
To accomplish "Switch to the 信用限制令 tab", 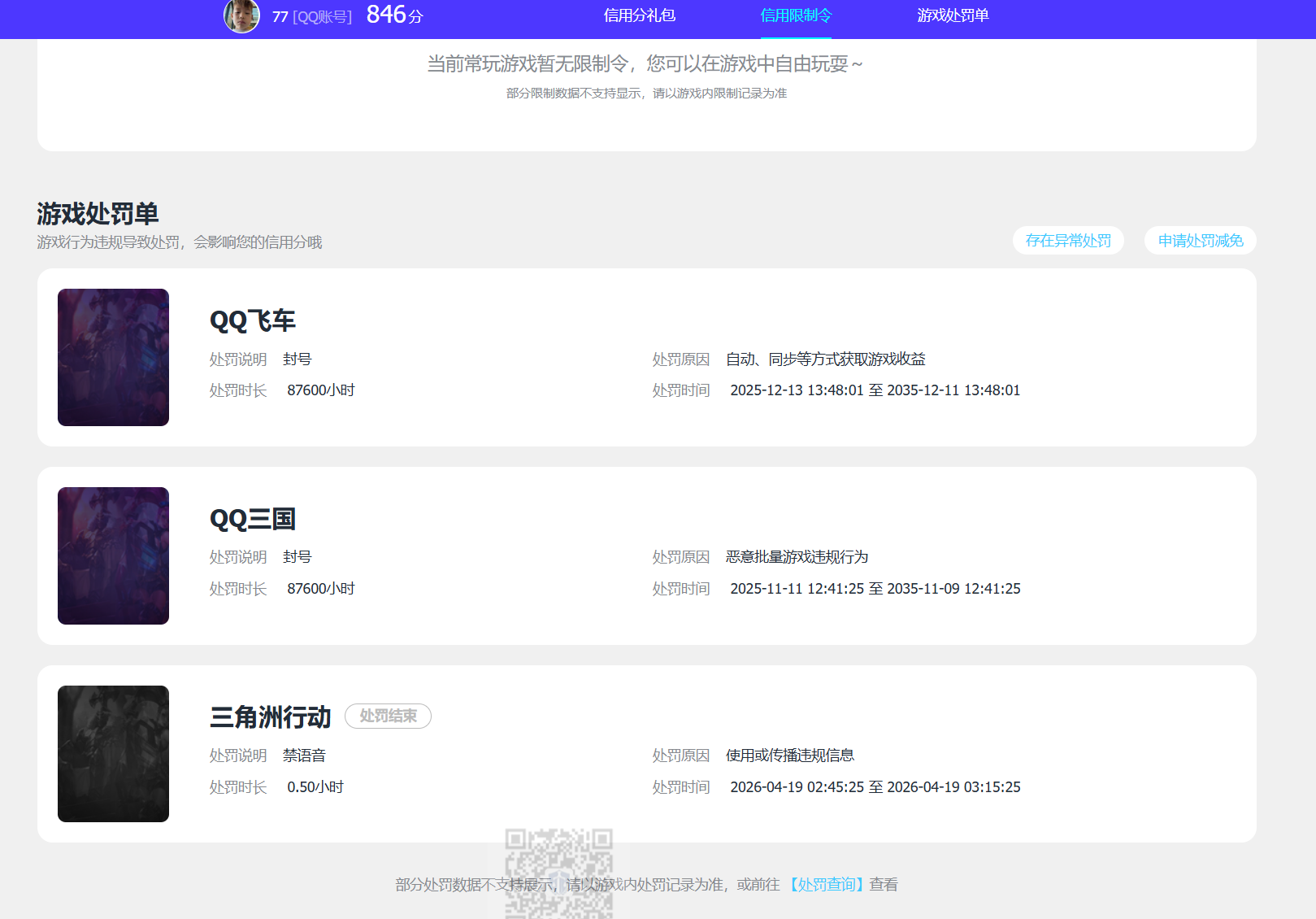I will [x=796, y=15].
